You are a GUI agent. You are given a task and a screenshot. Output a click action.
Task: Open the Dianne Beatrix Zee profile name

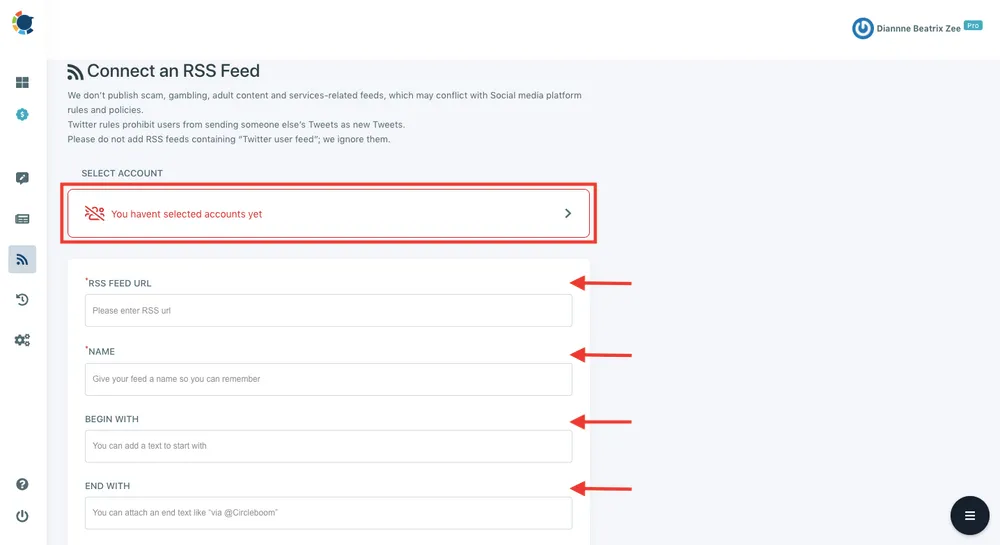[918, 29]
